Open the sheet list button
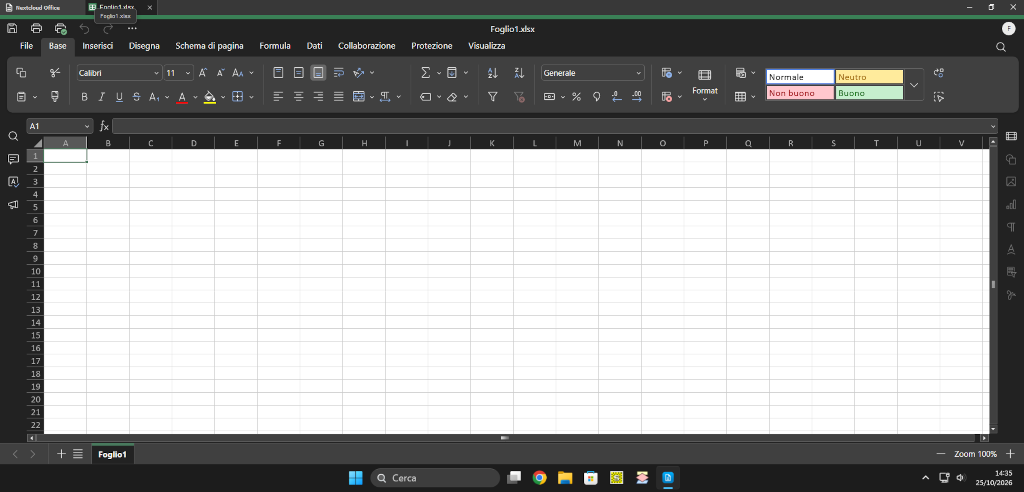Viewport: 1024px width, 492px height. (x=78, y=453)
